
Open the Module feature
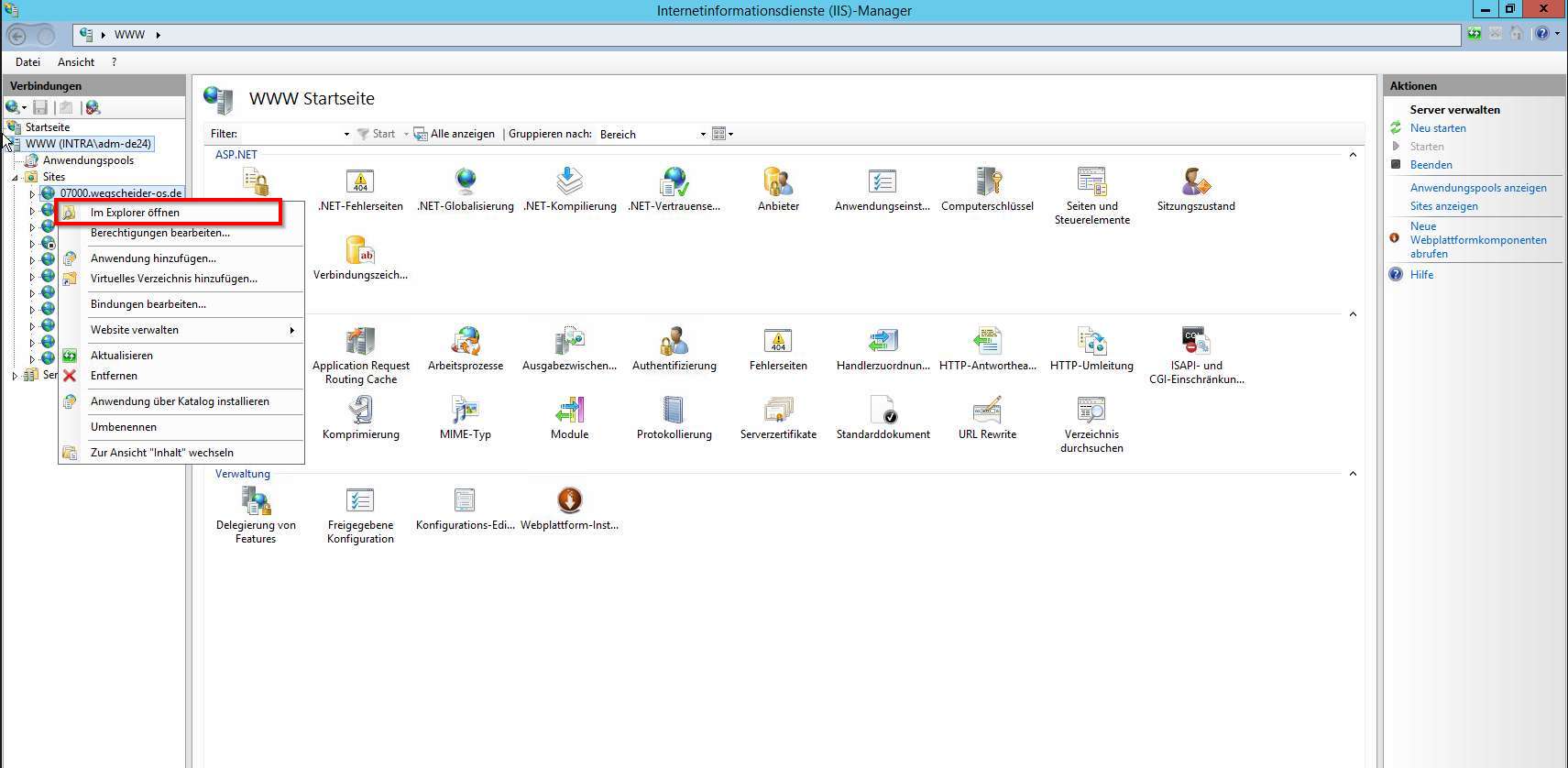[569, 418]
